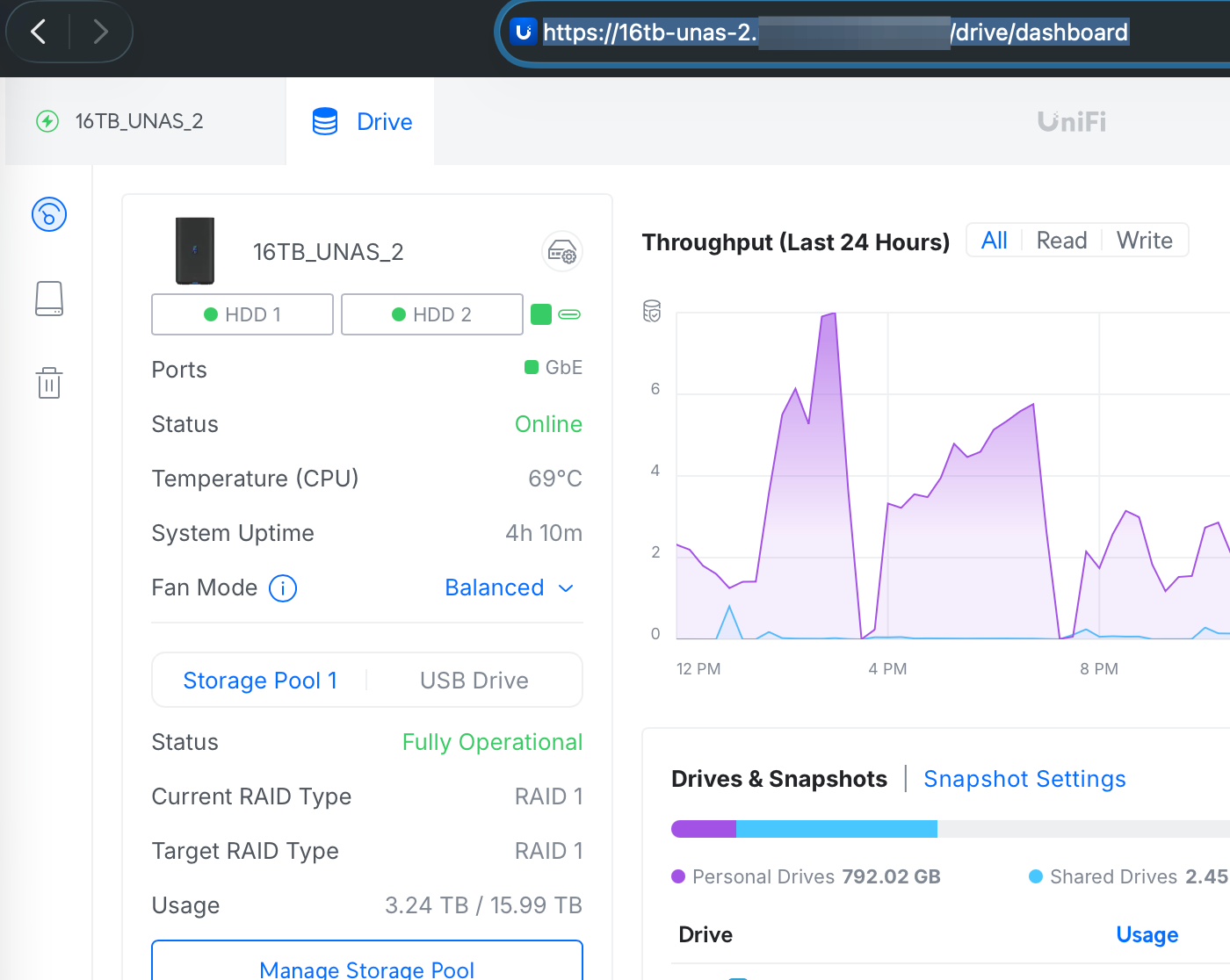The image size is (1230, 980).
Task: Open the storage drive icon in sidebar
Action: click(49, 299)
